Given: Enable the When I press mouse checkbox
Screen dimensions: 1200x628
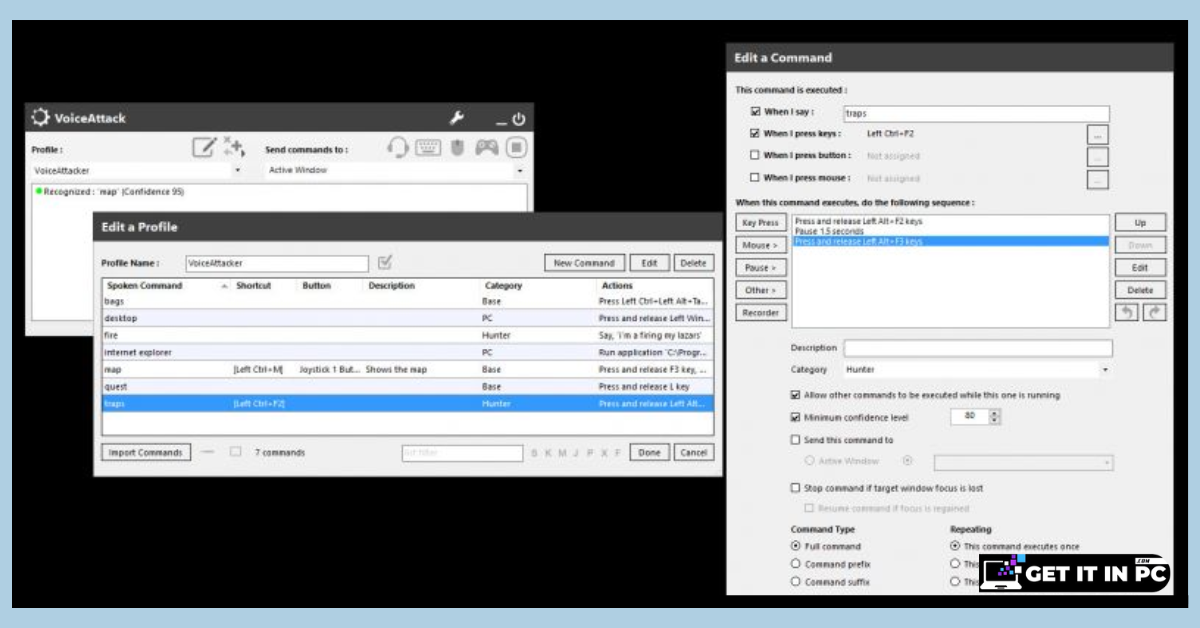Looking at the screenshot, I should pyautogui.click(x=755, y=178).
